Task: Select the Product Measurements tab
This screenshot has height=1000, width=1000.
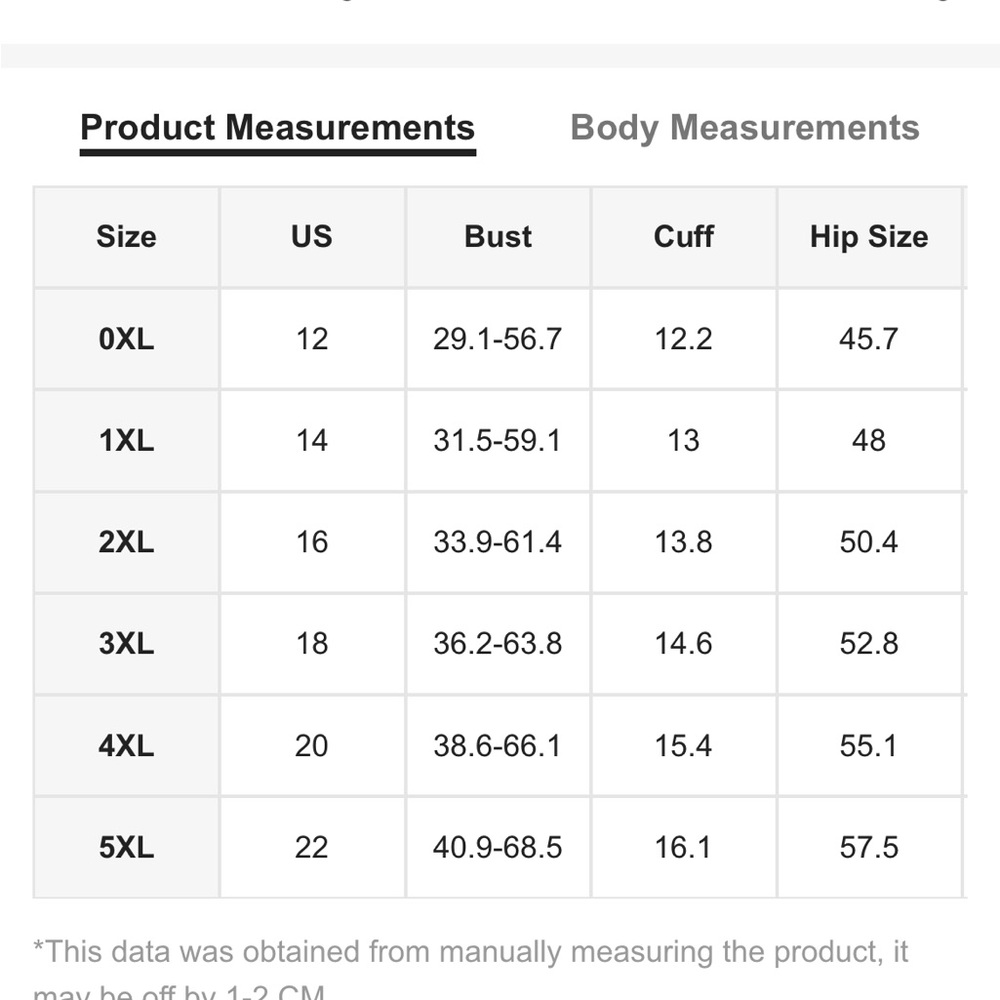Action: pos(277,128)
